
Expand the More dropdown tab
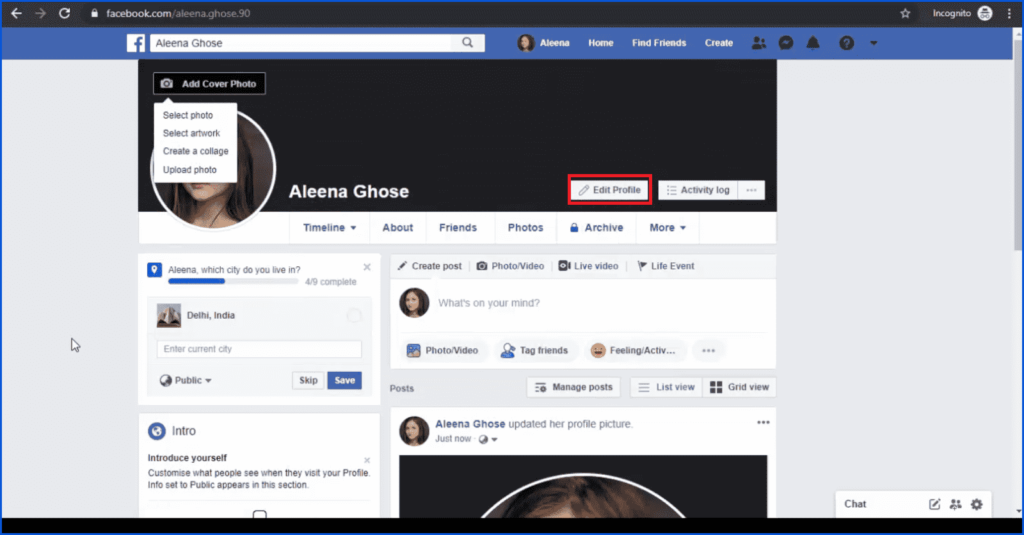(667, 227)
